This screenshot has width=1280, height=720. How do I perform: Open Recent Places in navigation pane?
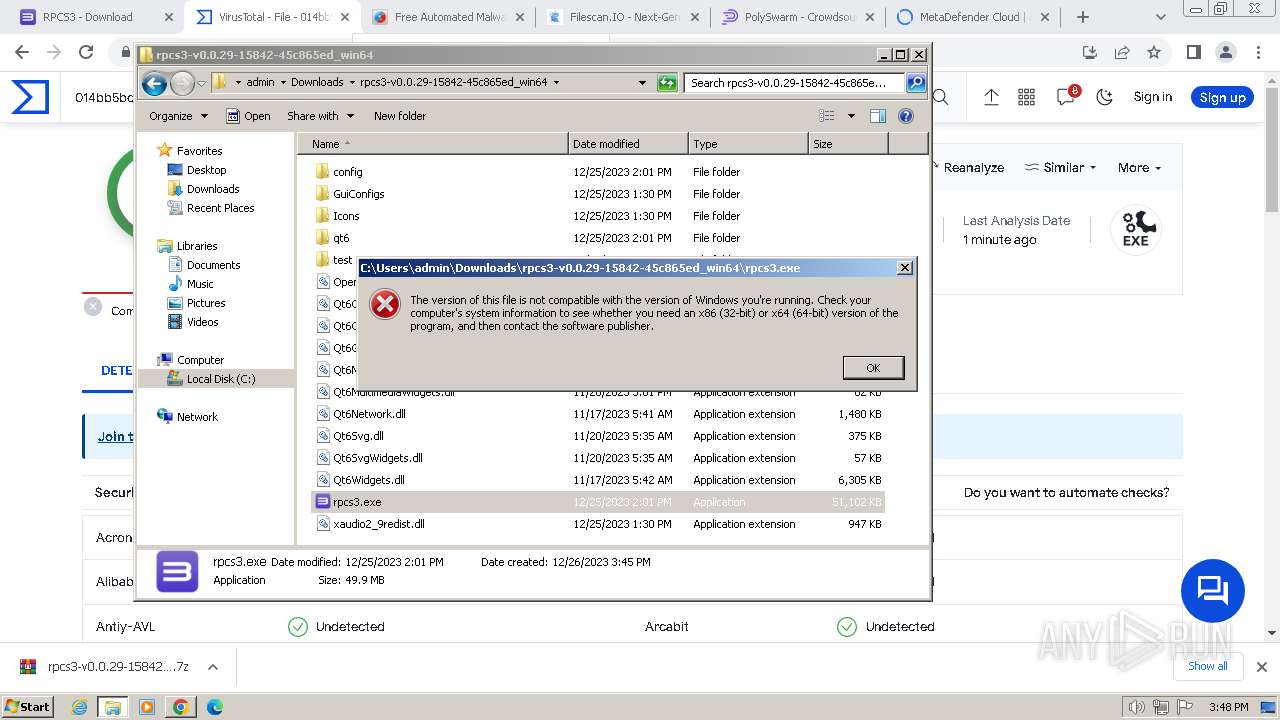220,208
